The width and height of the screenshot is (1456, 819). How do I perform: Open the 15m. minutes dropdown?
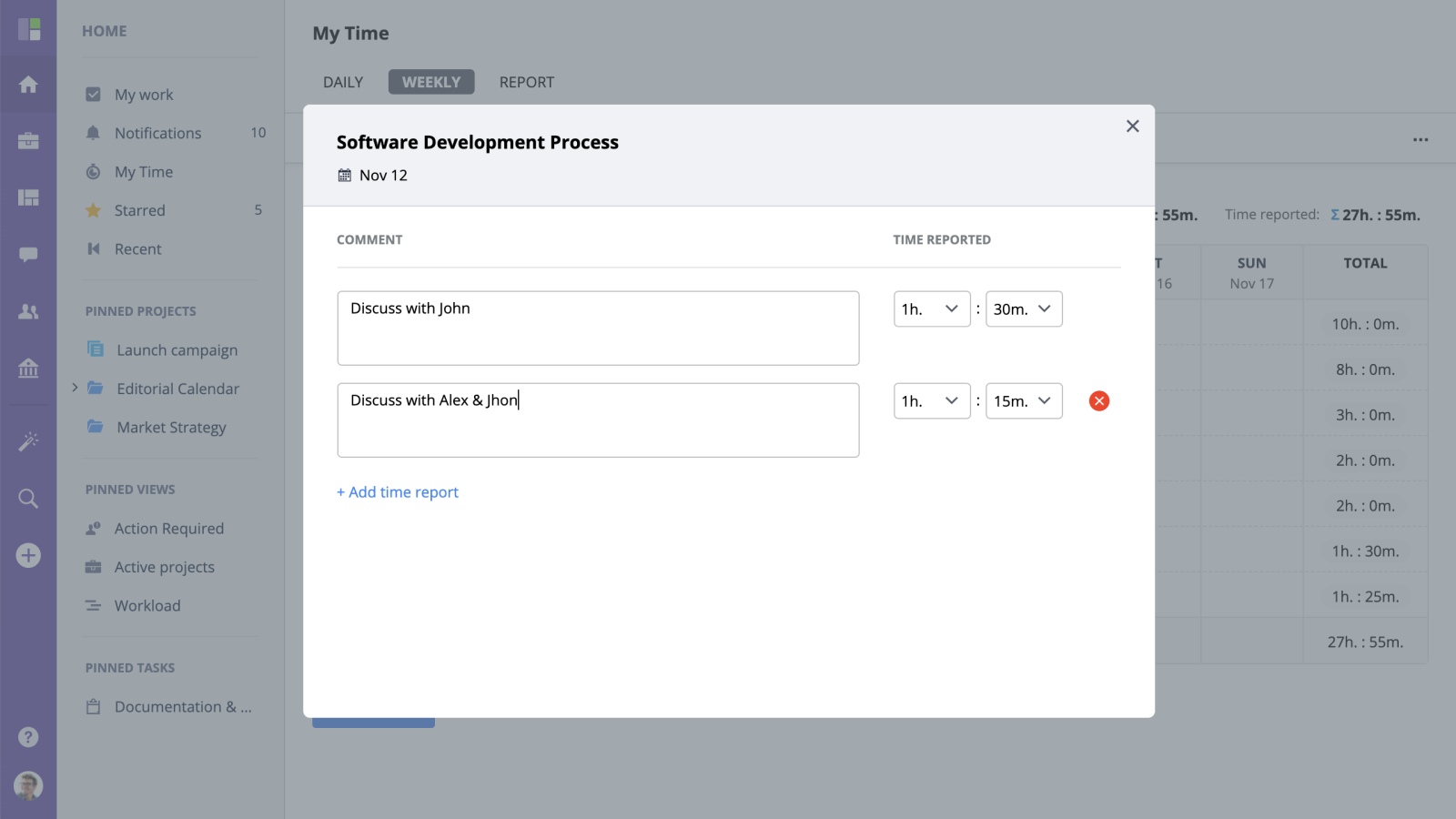1024,400
